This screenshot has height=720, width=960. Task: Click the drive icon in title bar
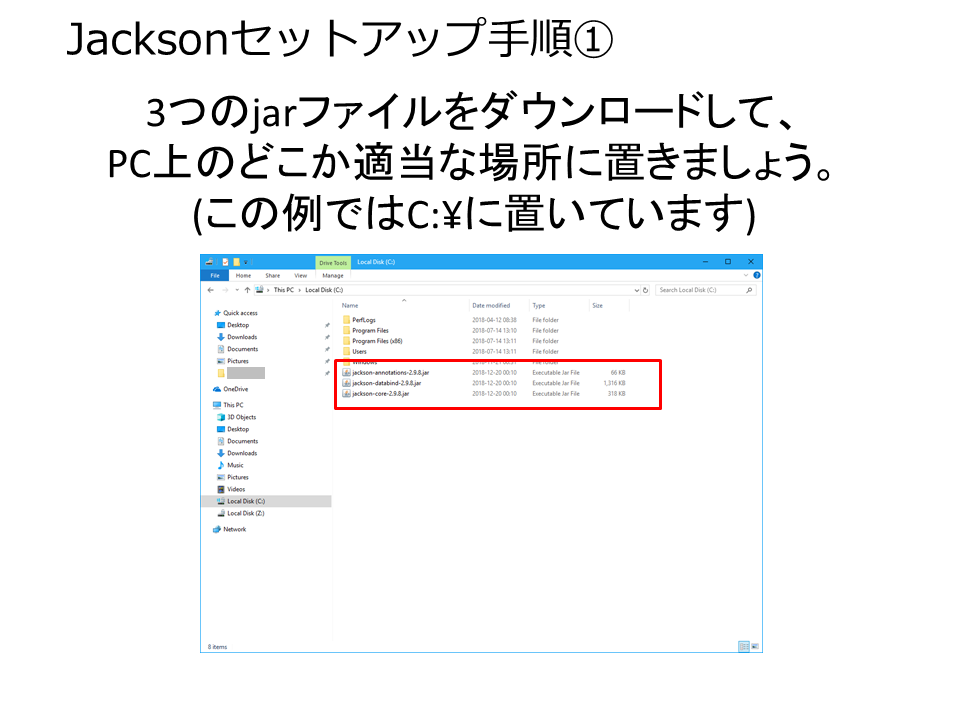209,262
